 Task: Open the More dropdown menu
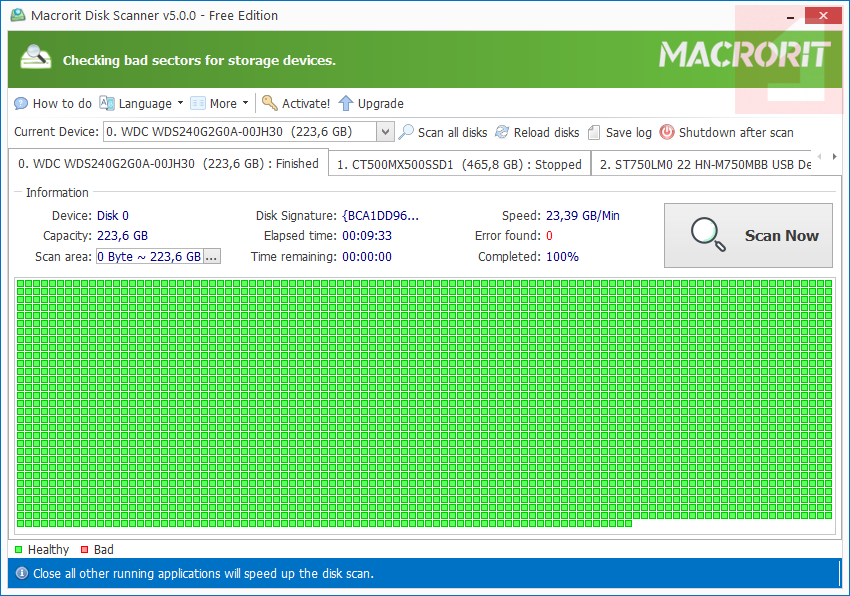[x=220, y=103]
